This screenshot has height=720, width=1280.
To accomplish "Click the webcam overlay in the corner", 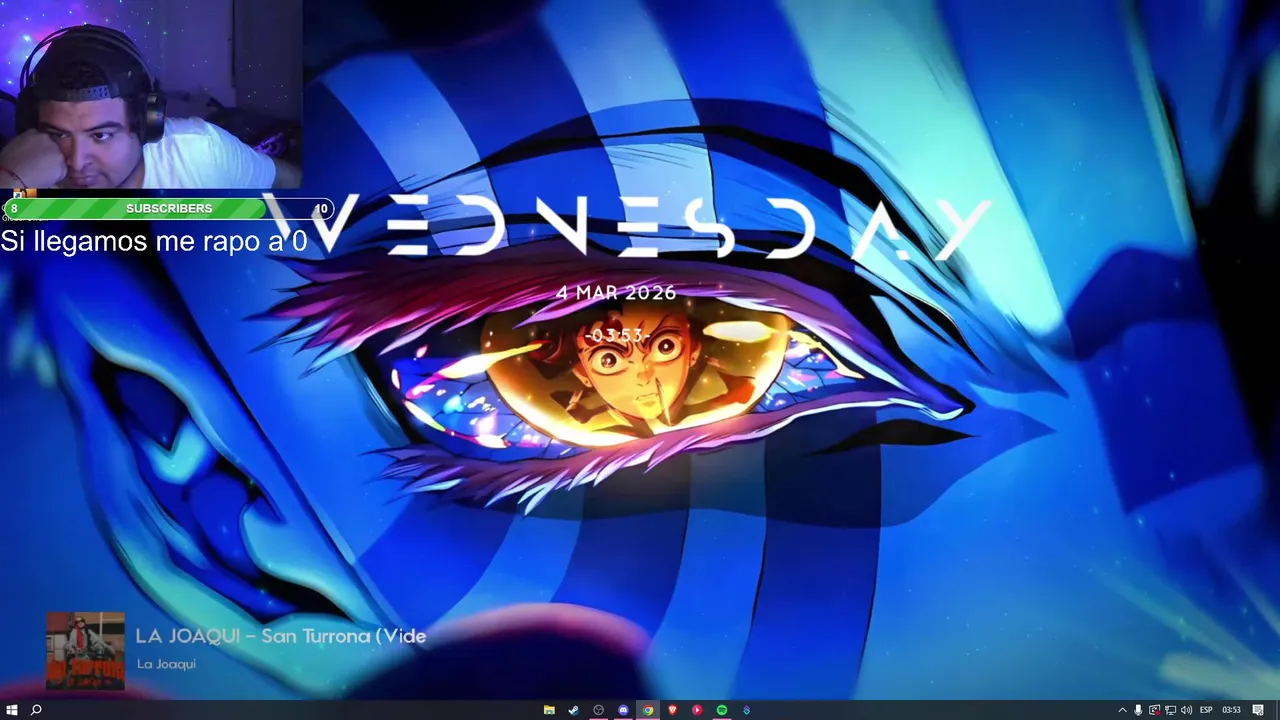I will pos(151,95).
